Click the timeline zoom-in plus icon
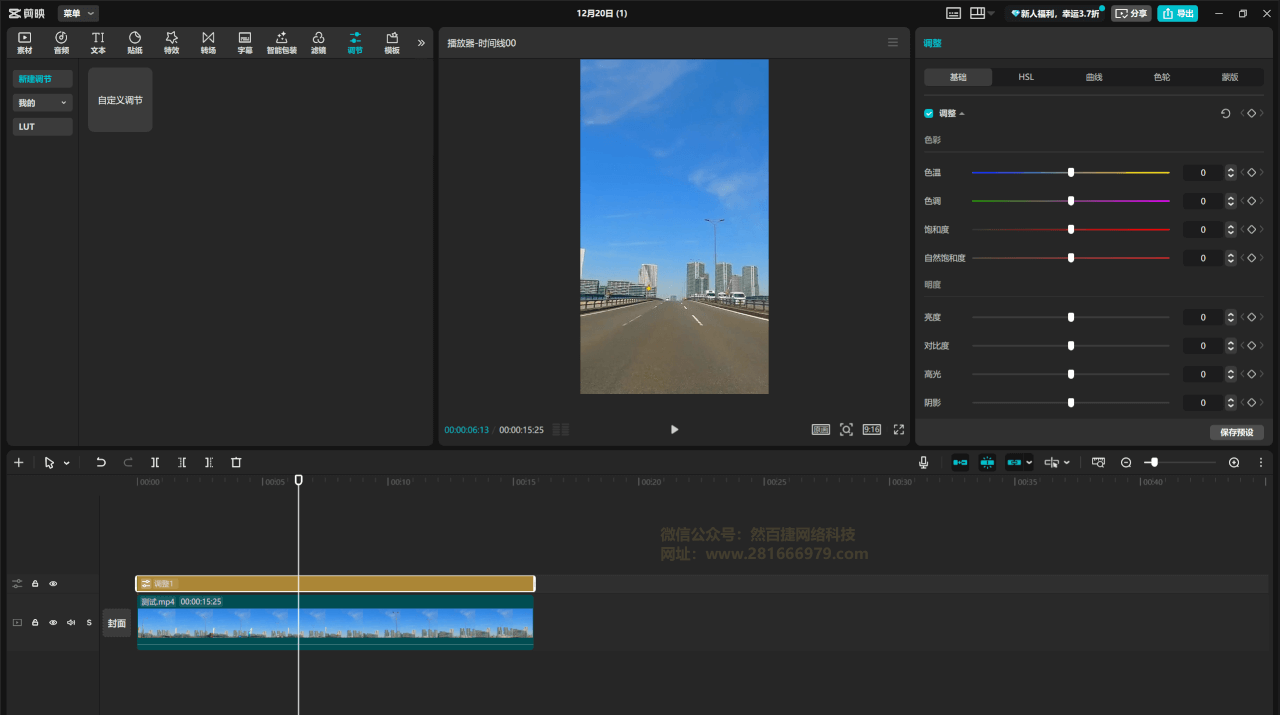Image resolution: width=1280 pixels, height=715 pixels. click(x=1233, y=463)
